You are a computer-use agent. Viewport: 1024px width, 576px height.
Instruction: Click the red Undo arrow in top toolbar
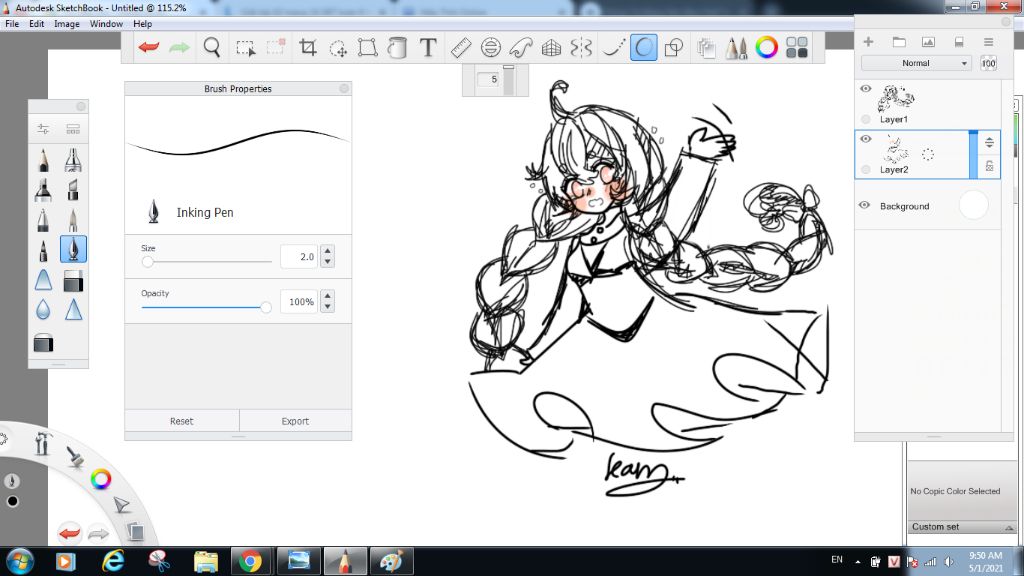pyautogui.click(x=149, y=48)
